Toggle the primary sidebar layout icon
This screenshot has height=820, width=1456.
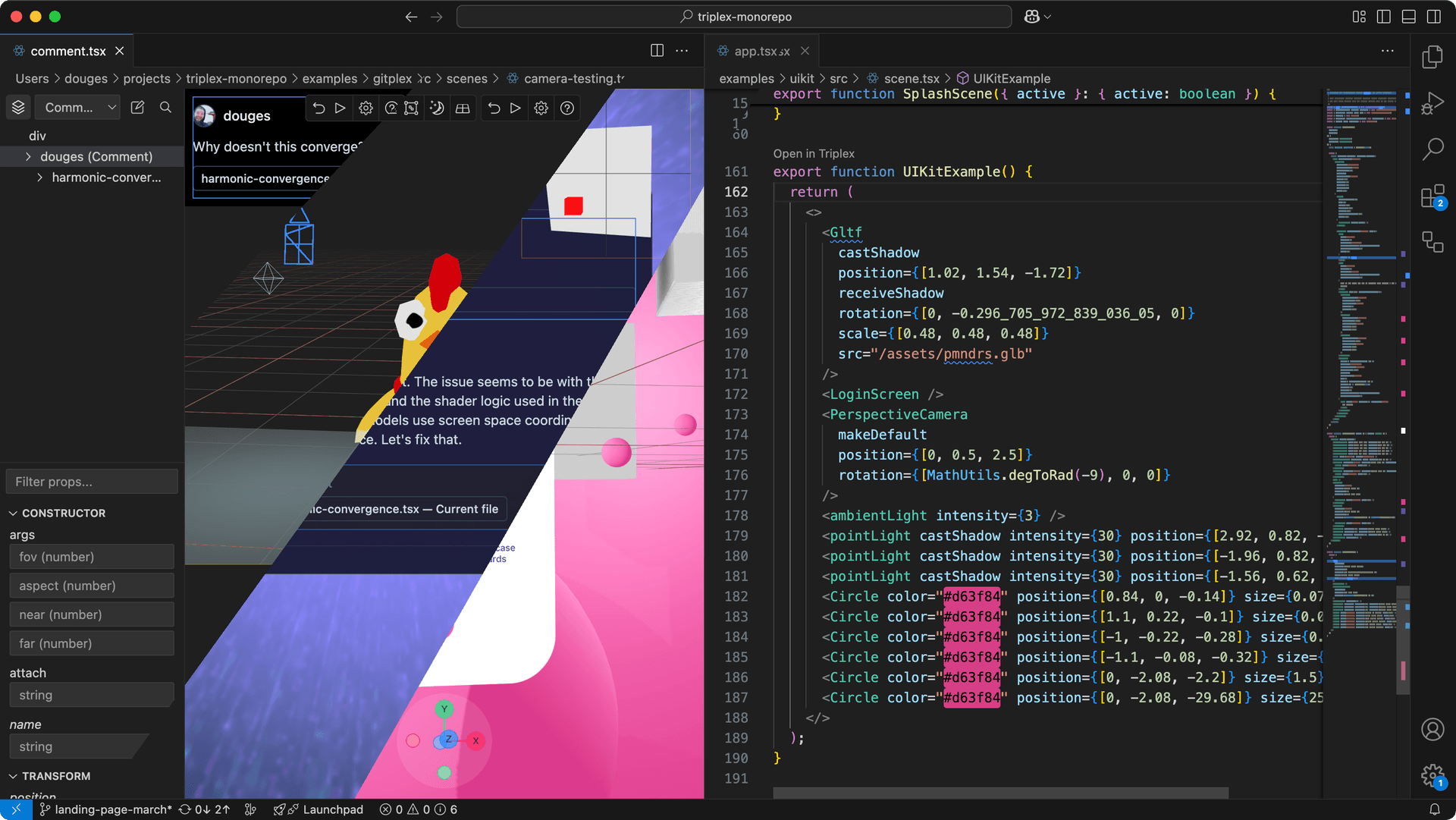(x=1383, y=17)
